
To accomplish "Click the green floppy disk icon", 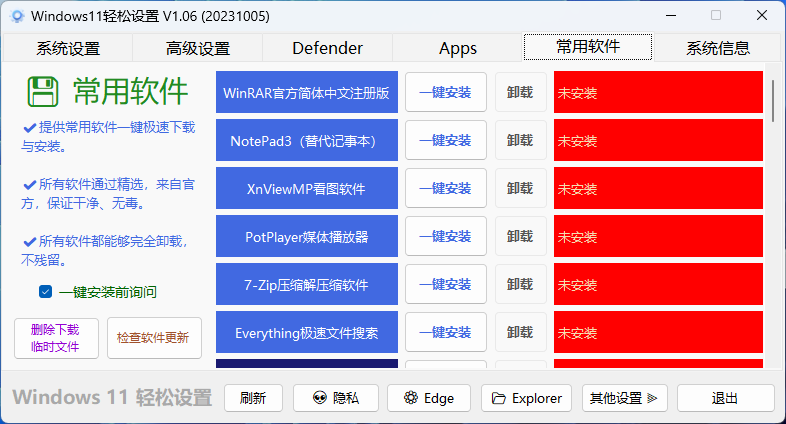I will [43, 92].
